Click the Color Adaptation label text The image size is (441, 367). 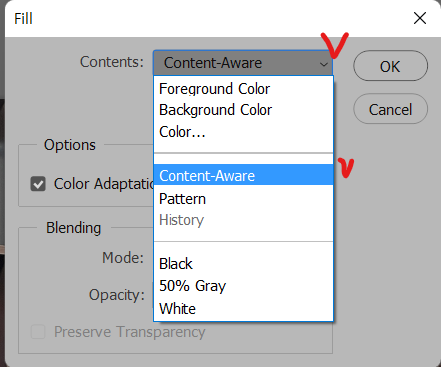(x=104, y=184)
